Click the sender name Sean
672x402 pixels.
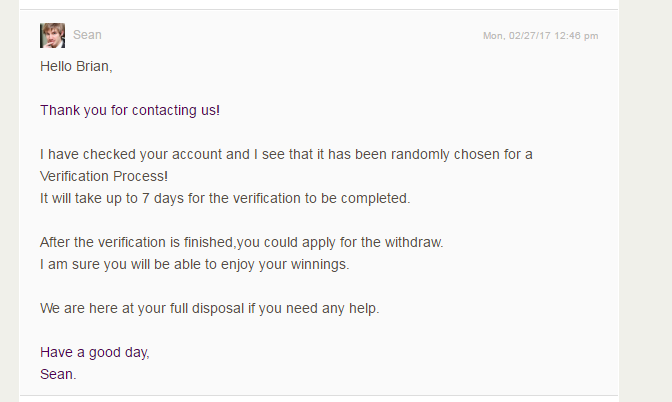[x=87, y=35]
